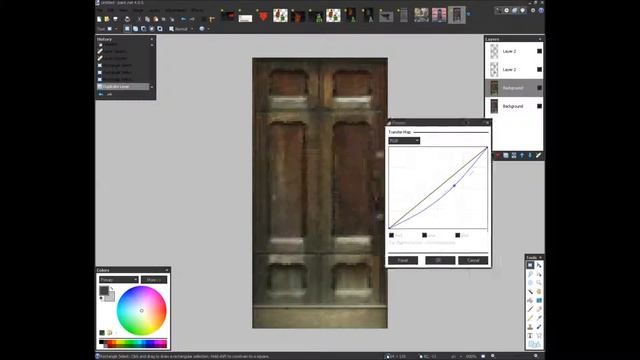The image size is (640, 360).
Task: Open the Transfer Map RGB dropdown
Action: [404, 141]
